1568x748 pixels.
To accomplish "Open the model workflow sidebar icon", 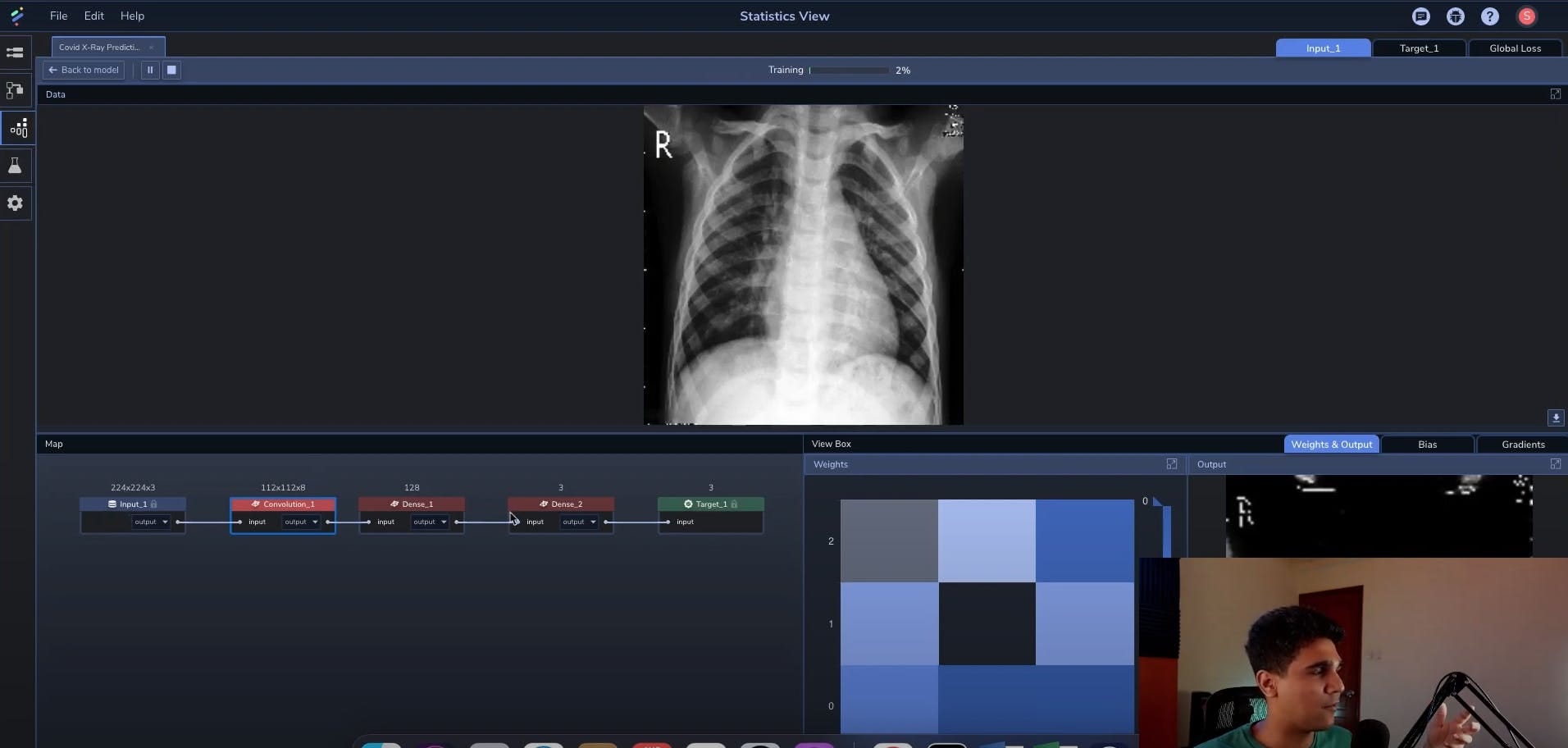I will 15,90.
